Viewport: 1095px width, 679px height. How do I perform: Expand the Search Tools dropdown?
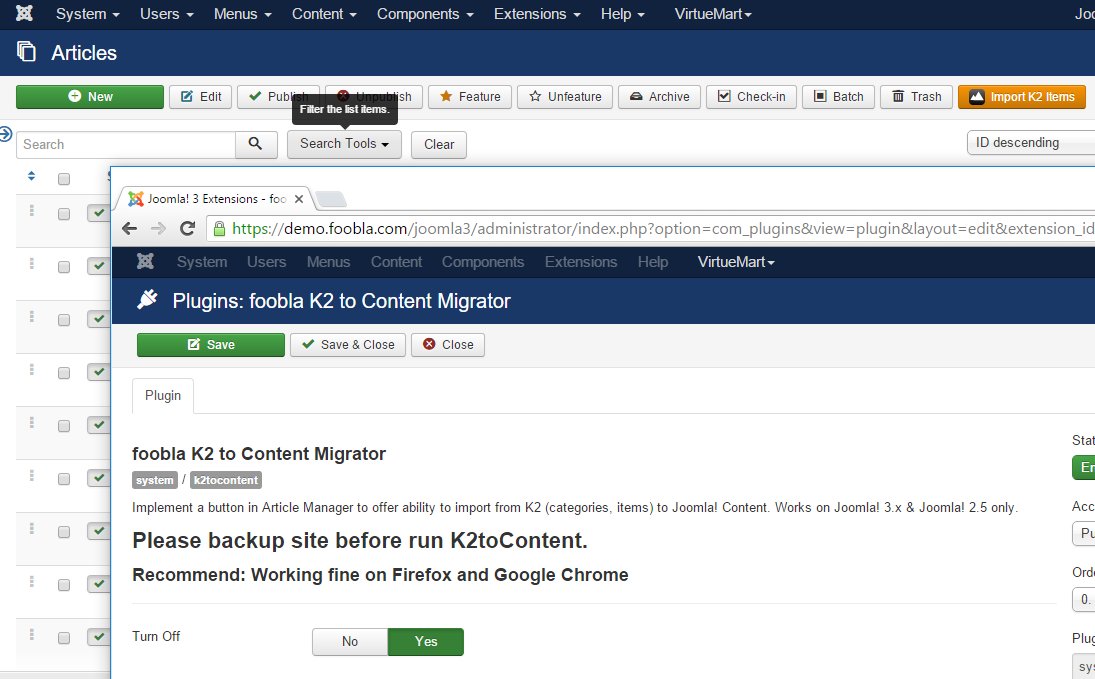click(x=344, y=144)
